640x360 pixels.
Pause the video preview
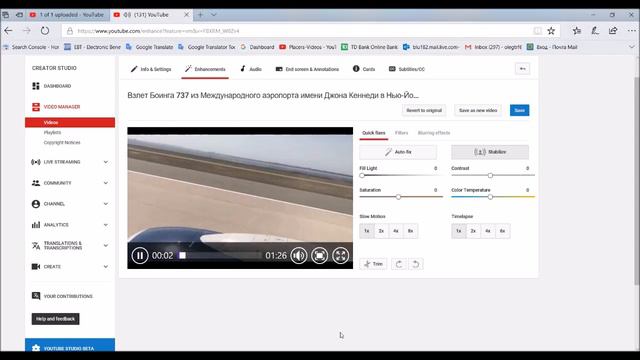coord(140,256)
